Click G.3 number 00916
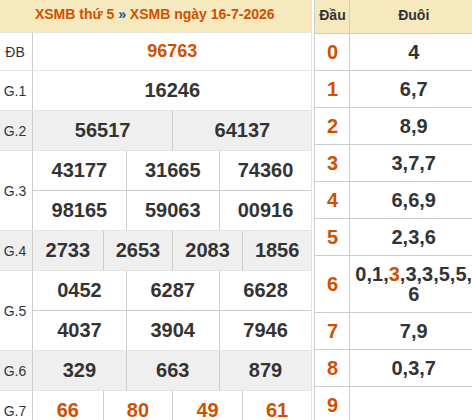This screenshot has width=472, height=420. [x=265, y=210]
